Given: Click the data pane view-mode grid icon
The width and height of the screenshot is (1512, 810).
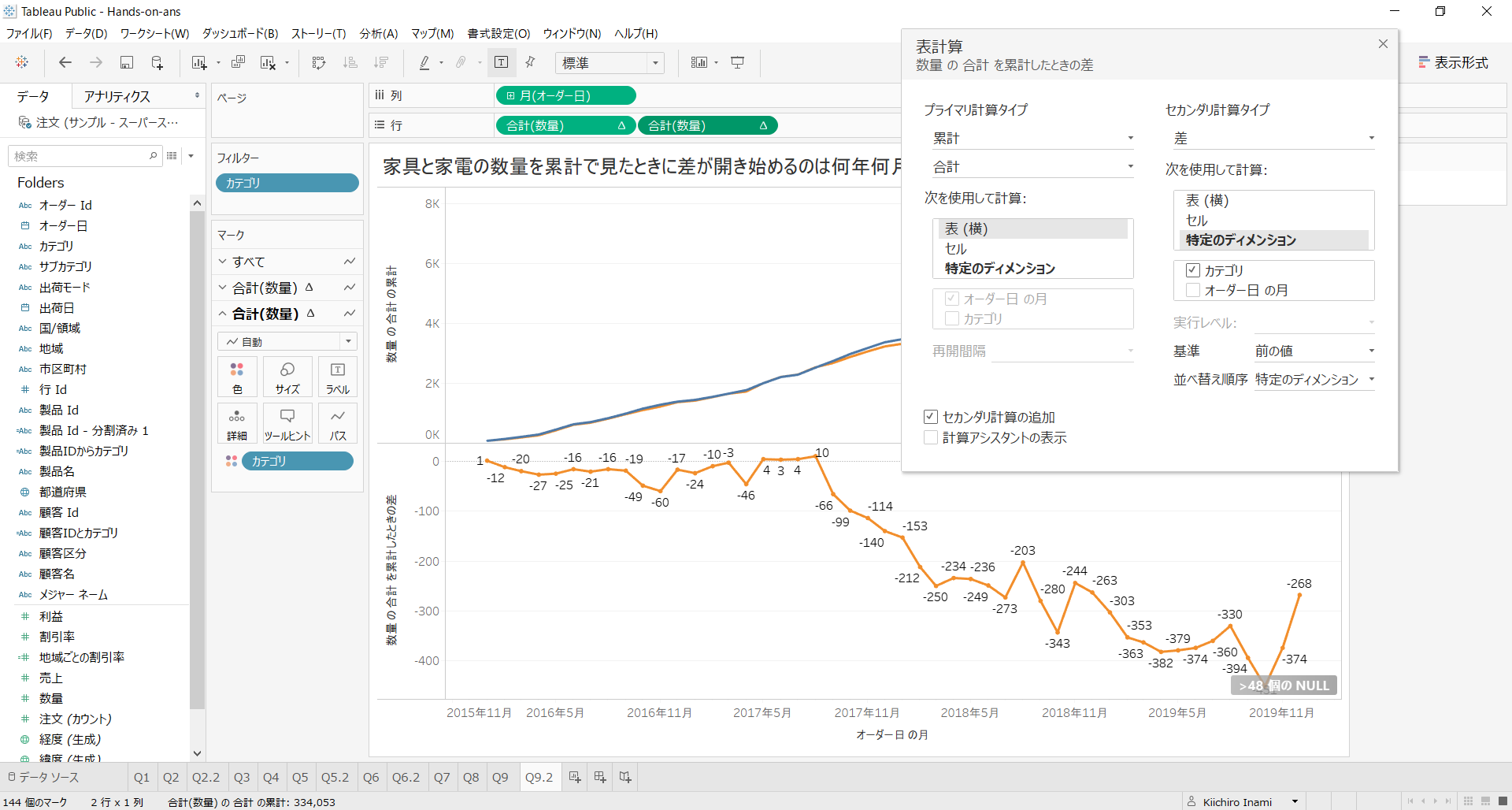Looking at the screenshot, I should coord(172,156).
